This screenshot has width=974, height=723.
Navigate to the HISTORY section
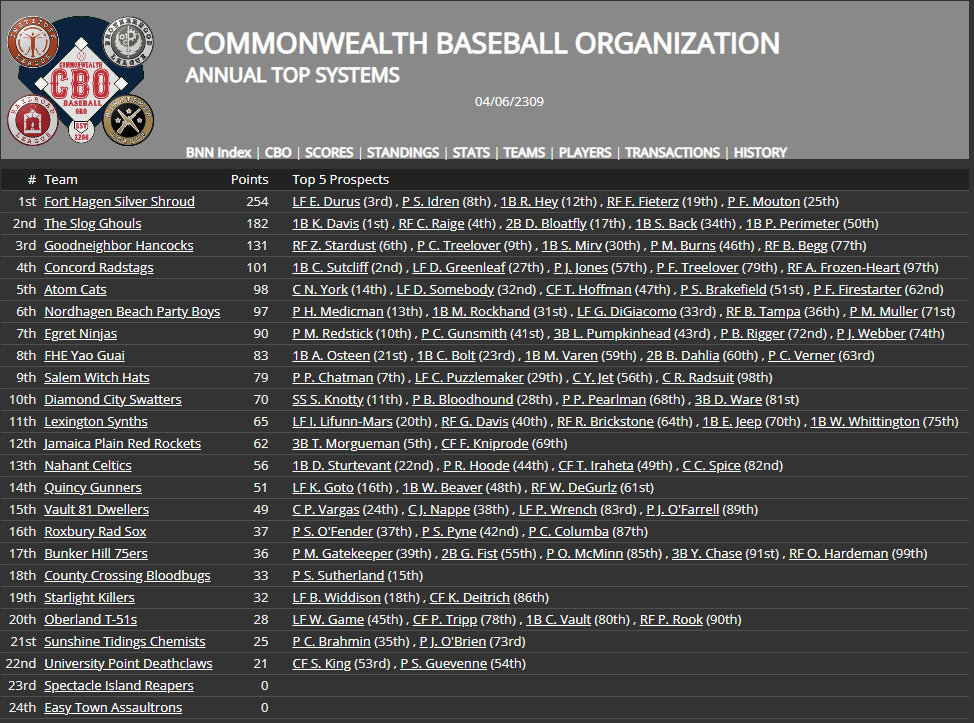point(760,153)
